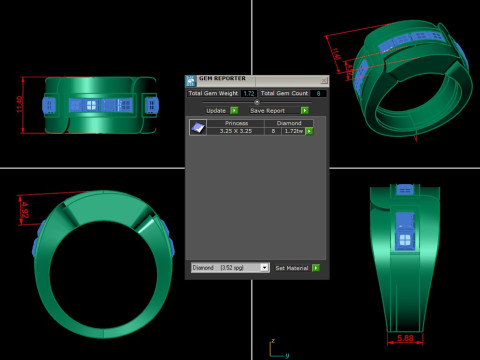Click the Gem Reporter title bar icon
Screen dimensions: 480x360
190,81
